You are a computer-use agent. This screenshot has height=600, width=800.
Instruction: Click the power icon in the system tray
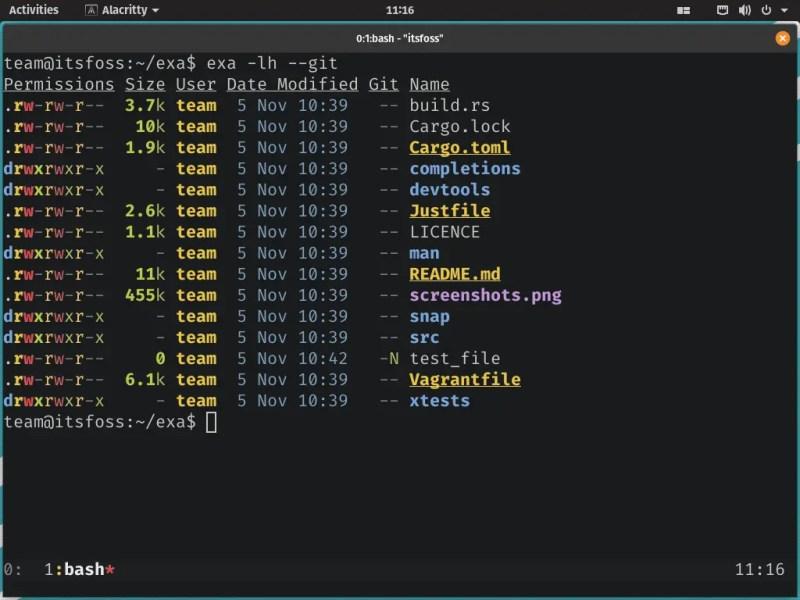pyautogui.click(x=765, y=10)
